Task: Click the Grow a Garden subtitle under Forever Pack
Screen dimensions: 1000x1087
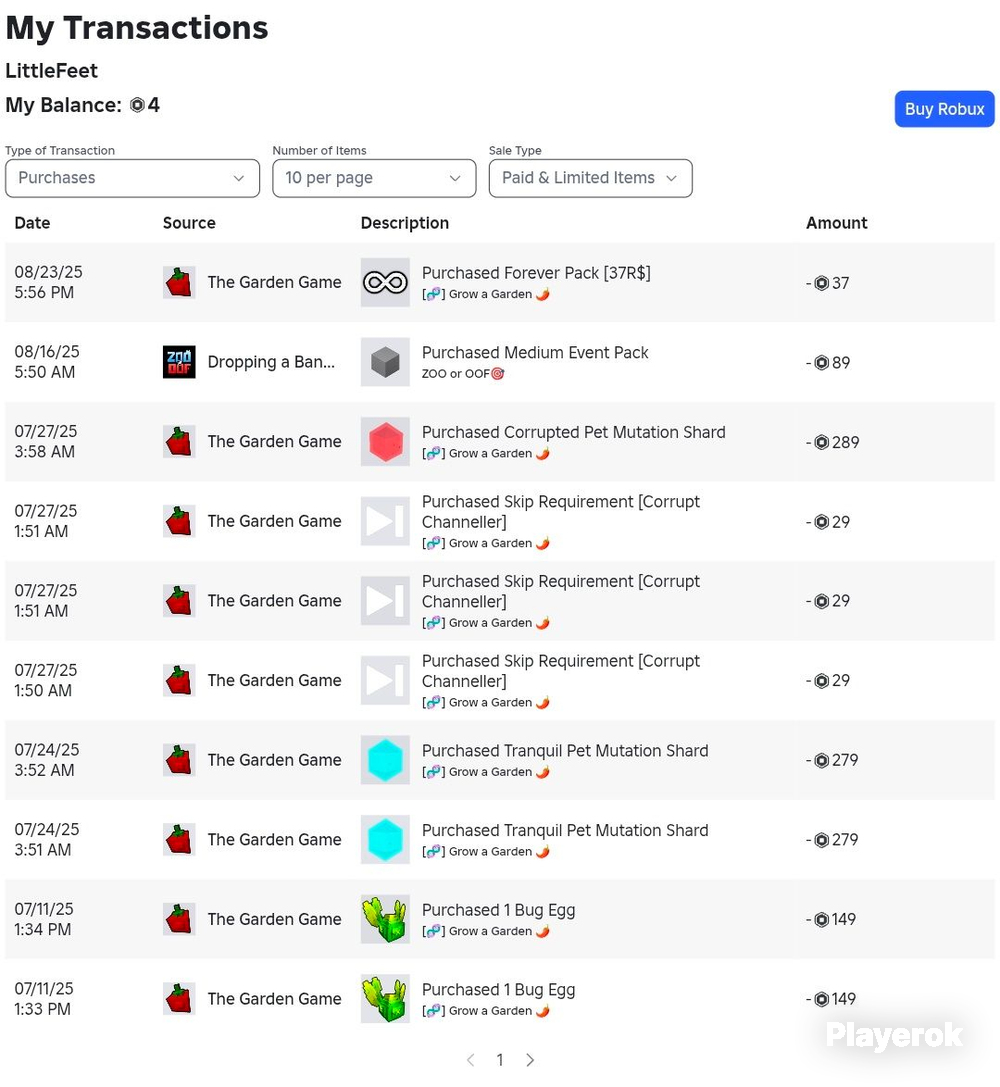Action: [x=486, y=294]
